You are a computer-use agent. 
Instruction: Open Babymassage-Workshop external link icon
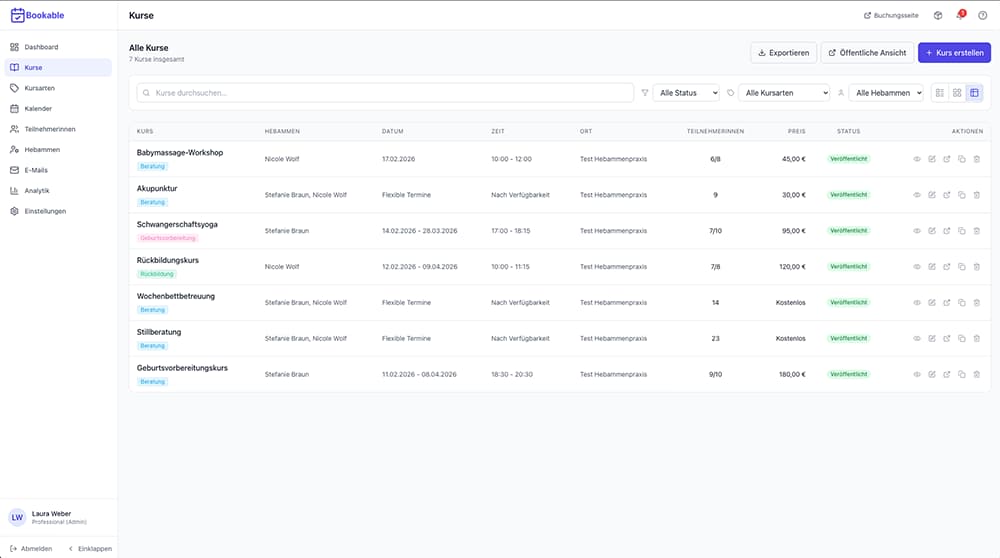pos(946,159)
